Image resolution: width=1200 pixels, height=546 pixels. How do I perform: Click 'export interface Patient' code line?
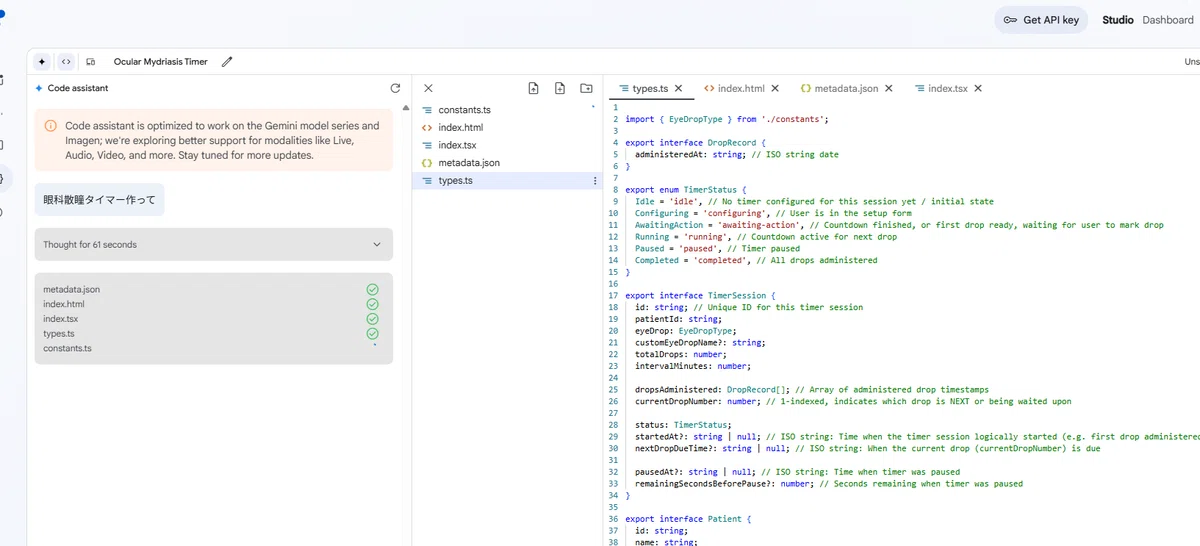click(x=688, y=519)
